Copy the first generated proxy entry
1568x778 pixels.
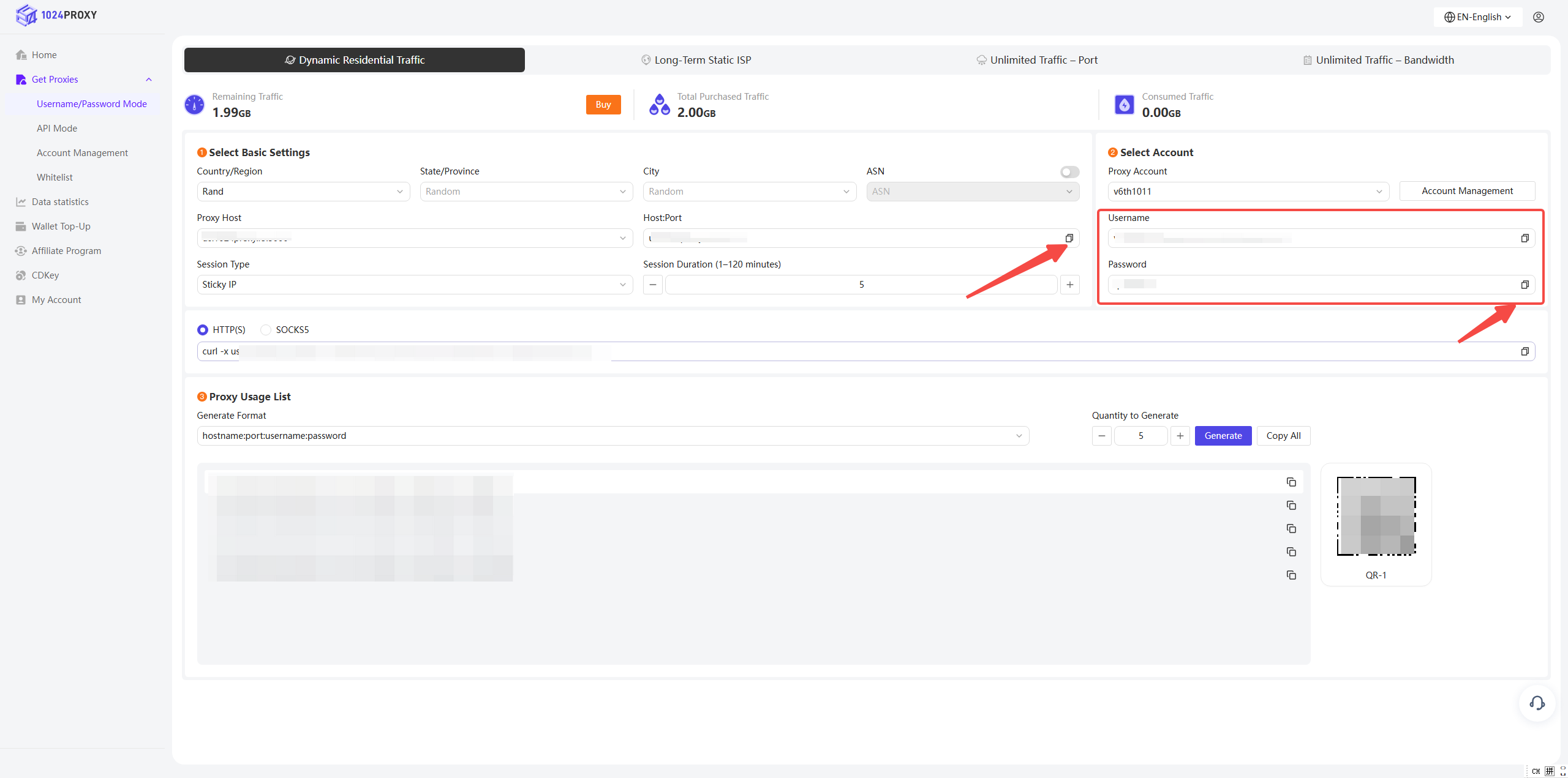point(1291,482)
